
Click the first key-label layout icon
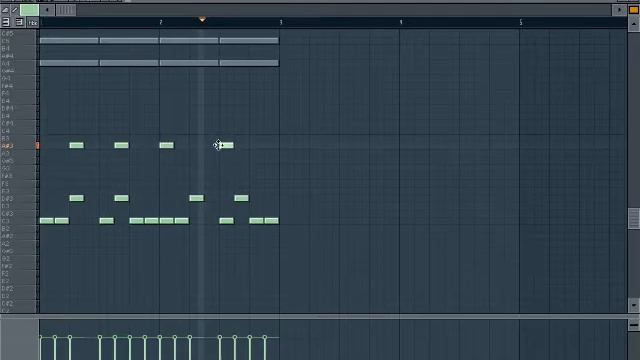coord(6,22)
